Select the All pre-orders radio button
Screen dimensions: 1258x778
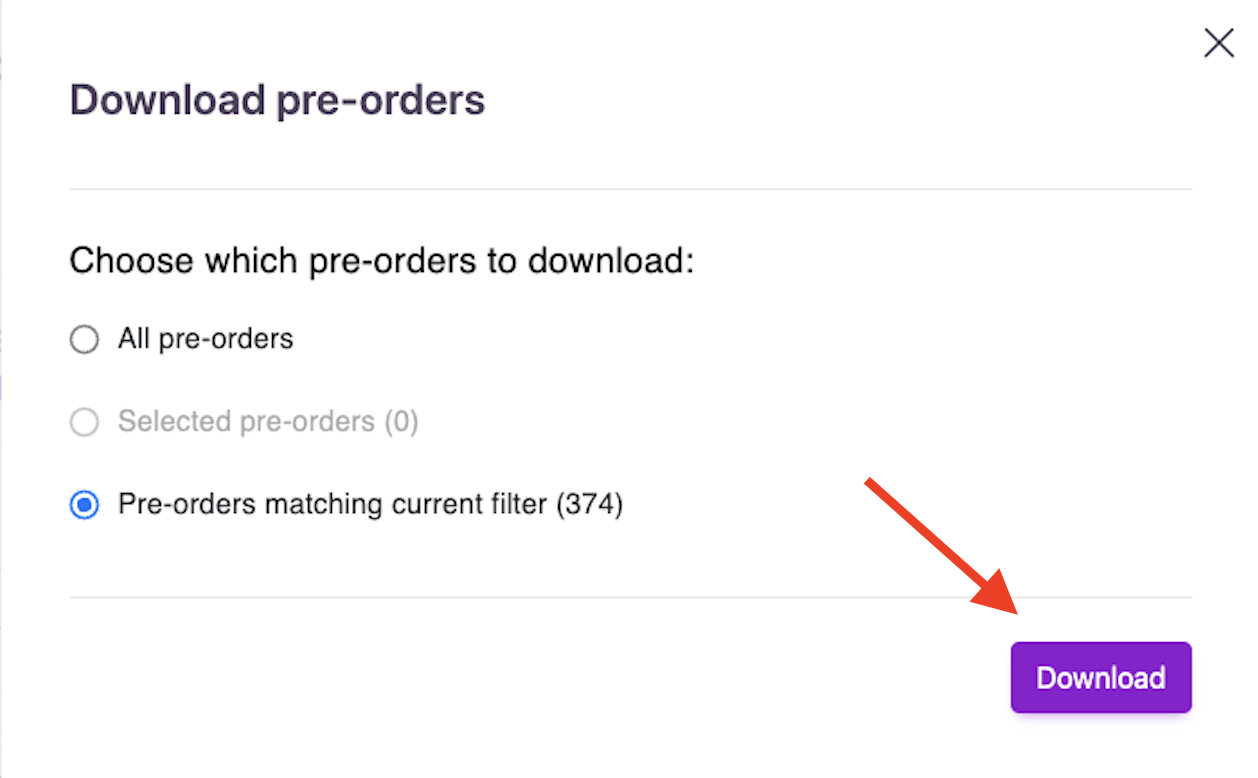84,340
